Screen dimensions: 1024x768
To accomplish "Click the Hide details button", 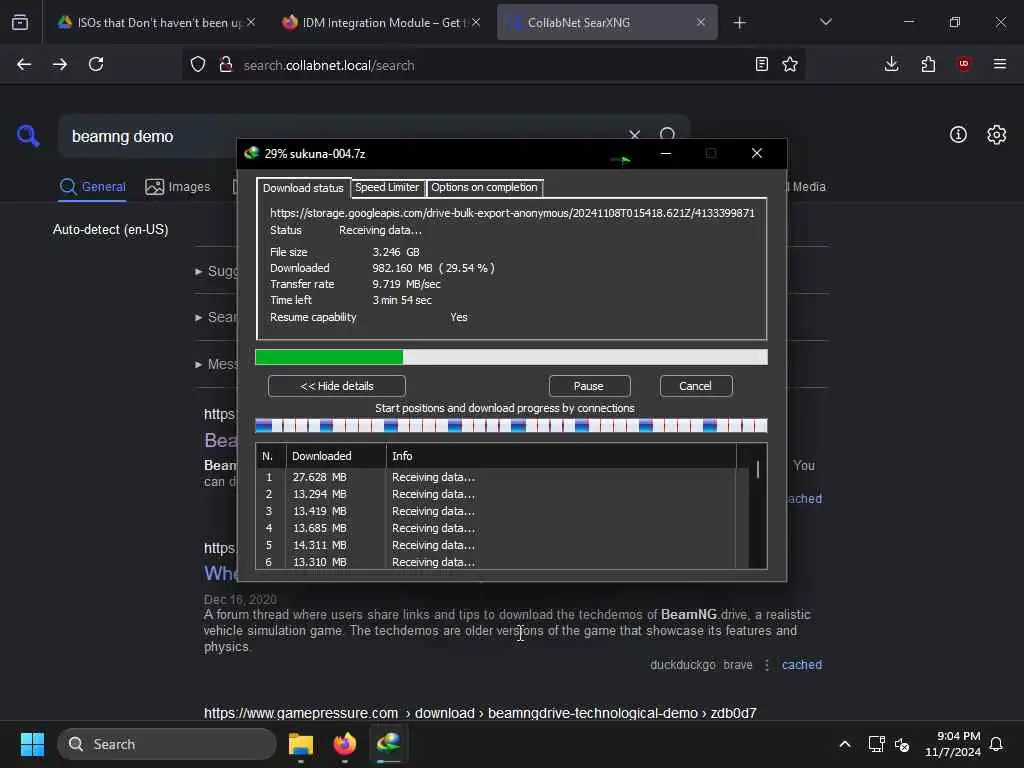I will [336, 386].
